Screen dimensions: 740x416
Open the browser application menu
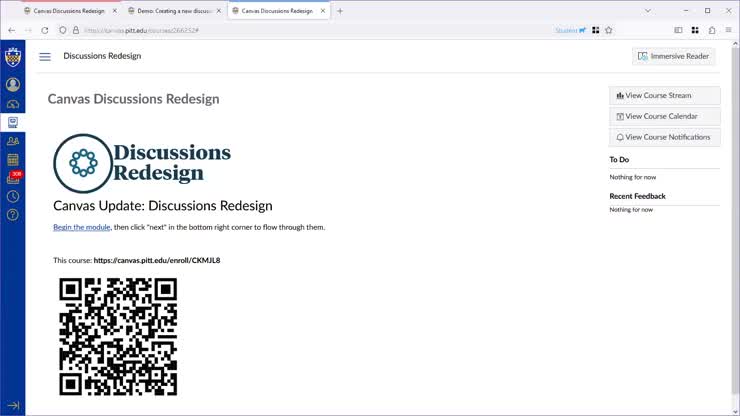[729, 30]
